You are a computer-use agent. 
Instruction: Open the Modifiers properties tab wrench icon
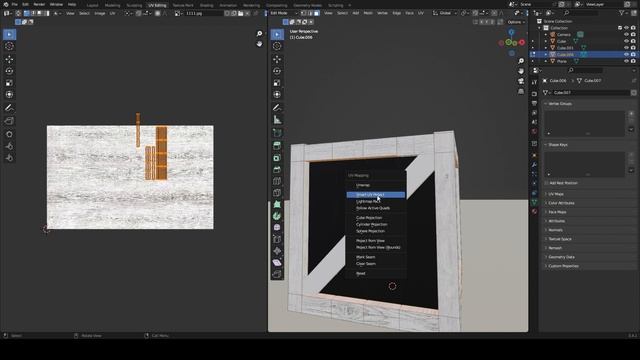[534, 164]
